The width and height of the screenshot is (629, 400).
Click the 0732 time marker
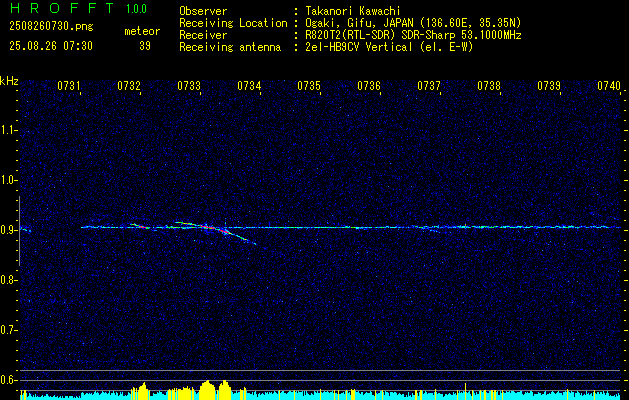129,86
